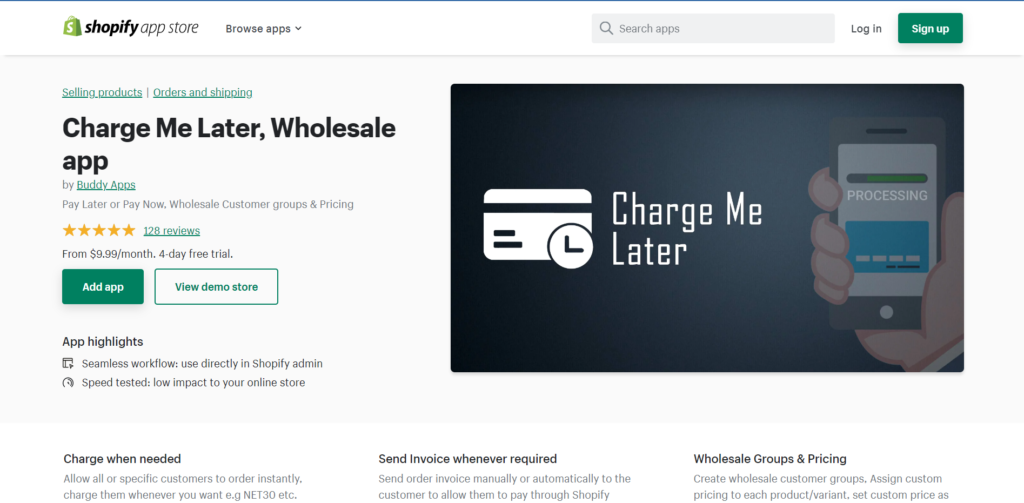Image resolution: width=1024 pixels, height=503 pixels.
Task: Focus the Search apps input field
Action: pyautogui.click(x=712, y=28)
